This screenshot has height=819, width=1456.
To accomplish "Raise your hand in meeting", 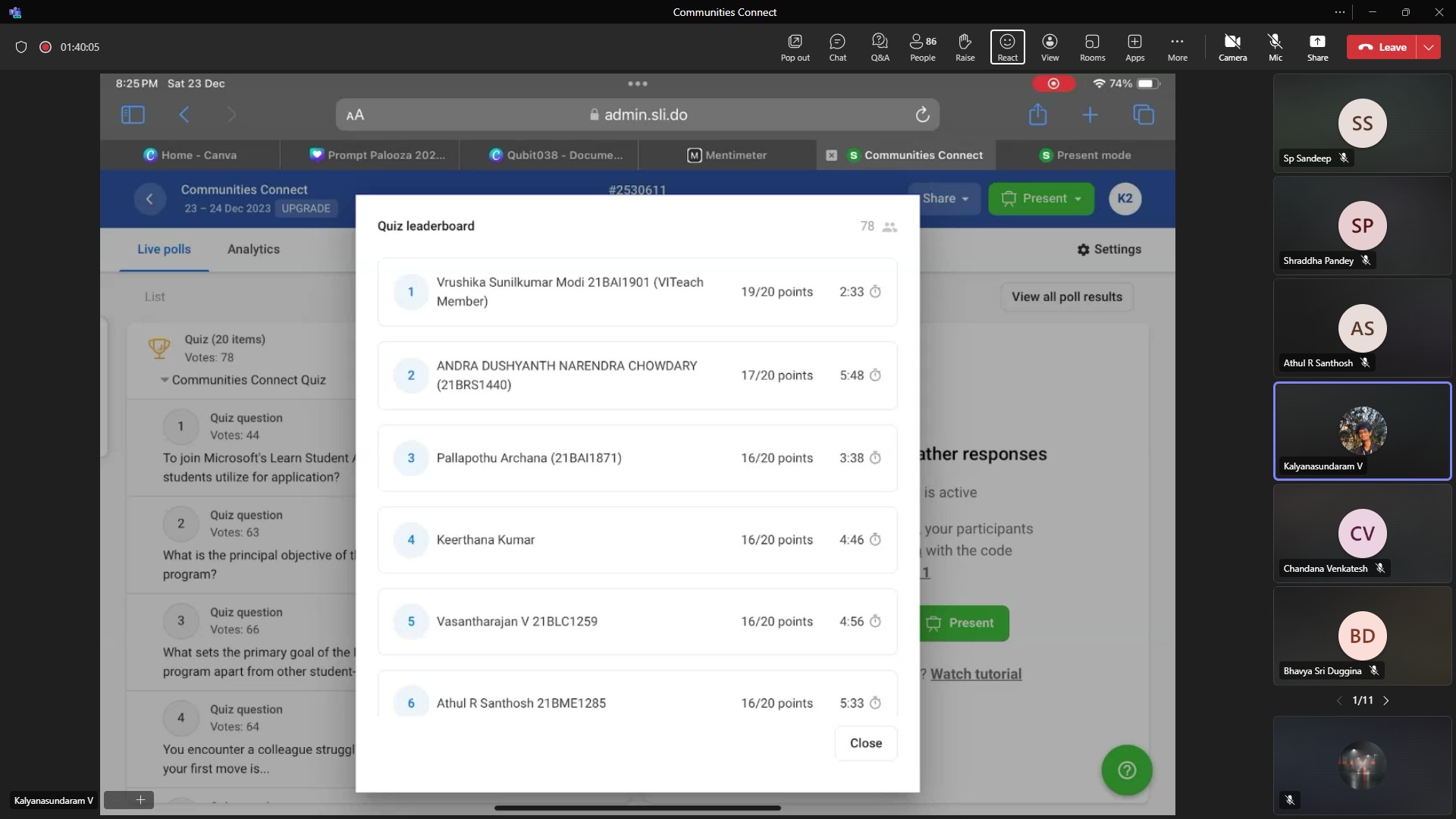I will pos(965,47).
